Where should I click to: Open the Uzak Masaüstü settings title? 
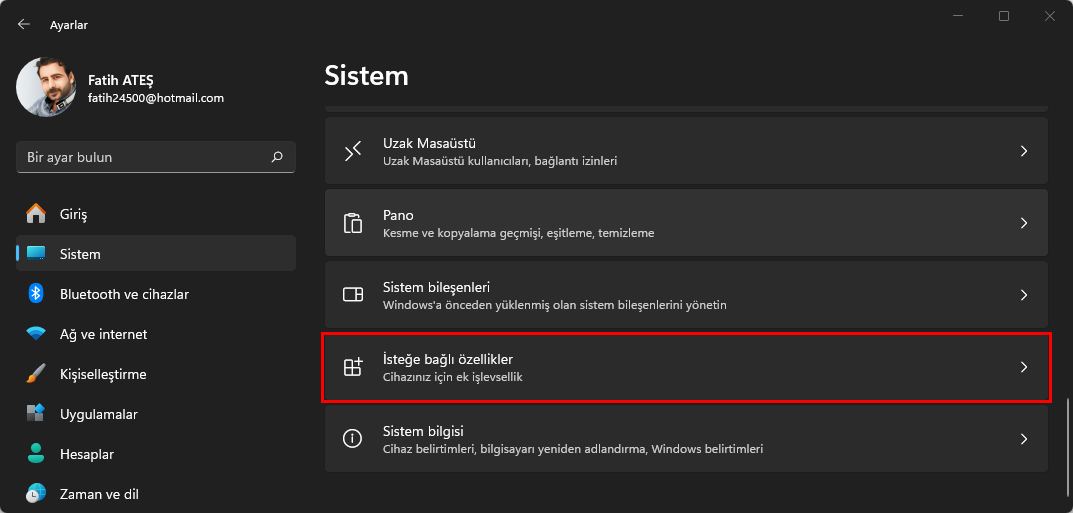pyautogui.click(x=429, y=144)
